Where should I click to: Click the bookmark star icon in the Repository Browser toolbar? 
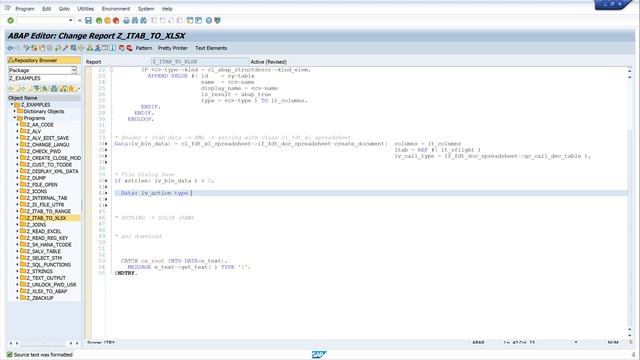coord(71,89)
